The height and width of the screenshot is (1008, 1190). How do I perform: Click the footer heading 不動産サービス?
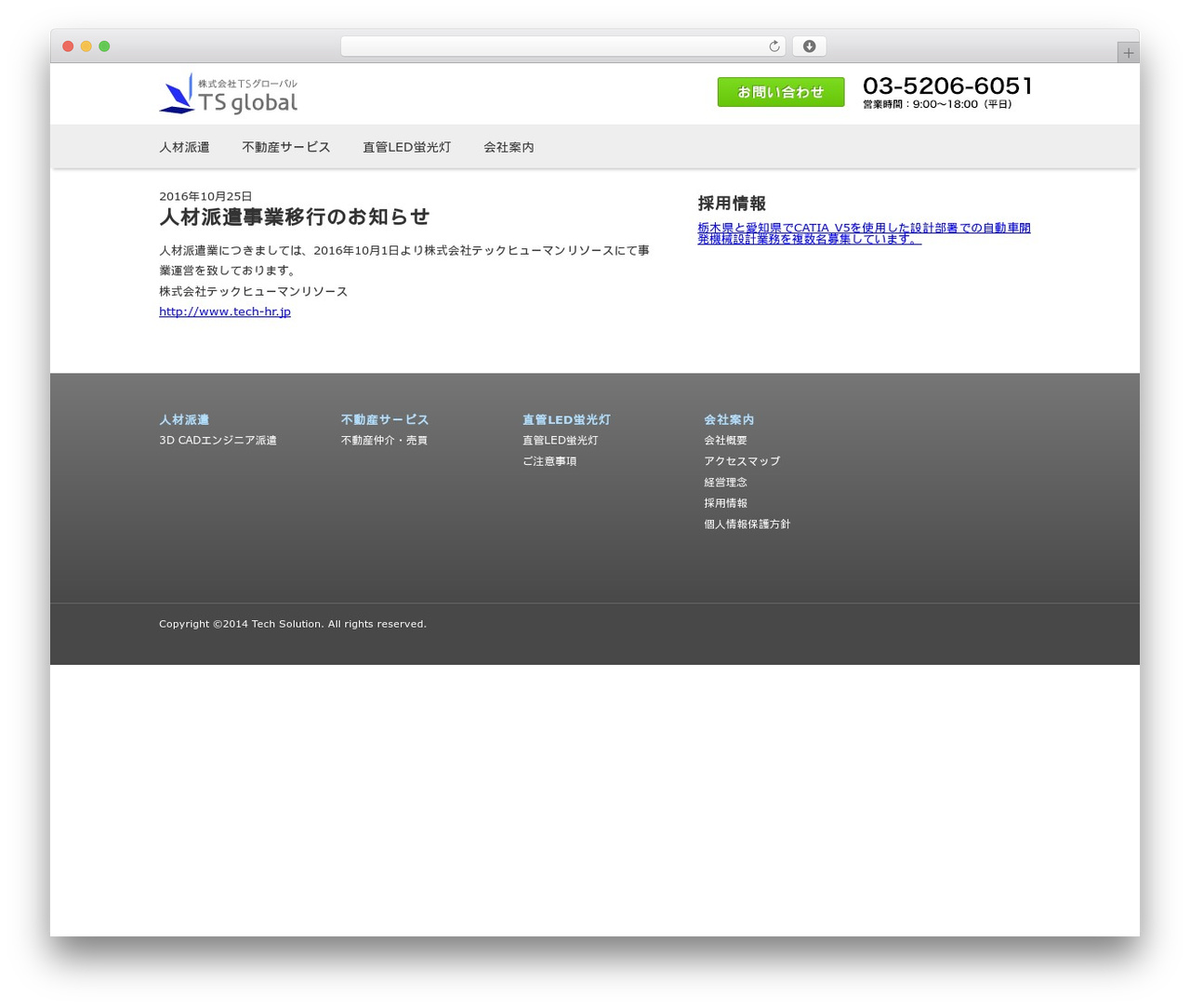[x=385, y=419]
